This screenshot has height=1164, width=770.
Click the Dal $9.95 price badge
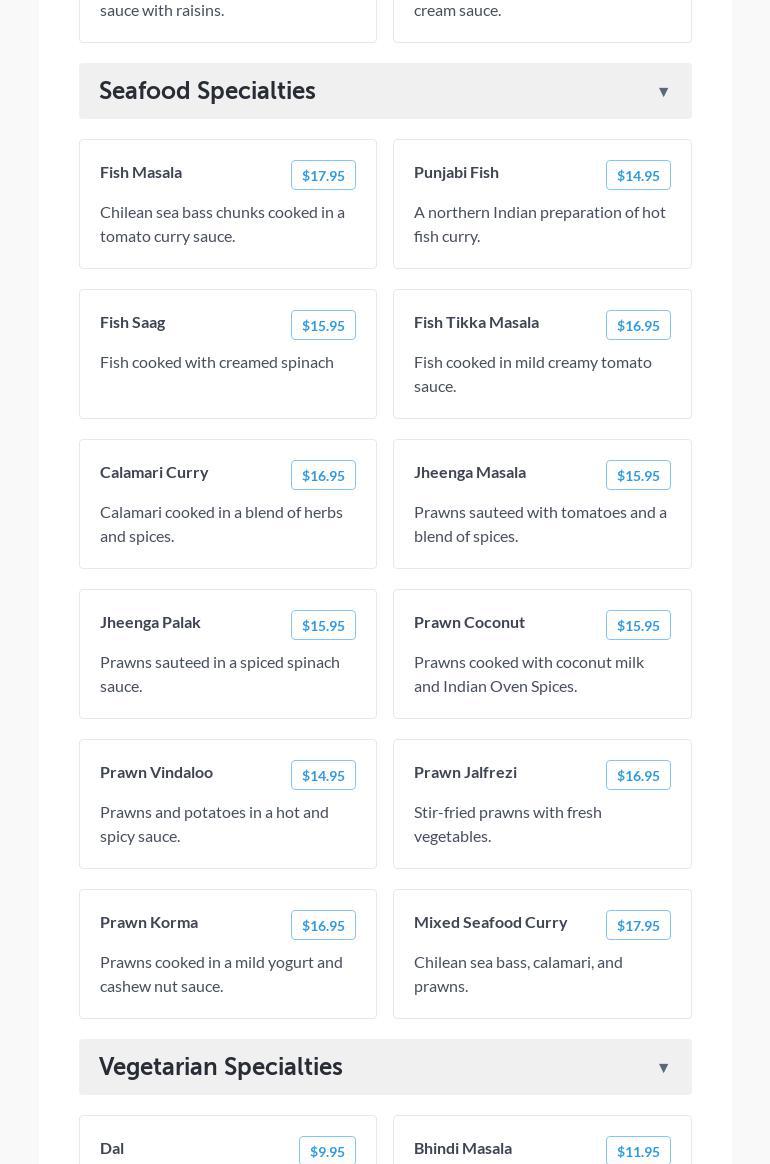click(327, 1152)
